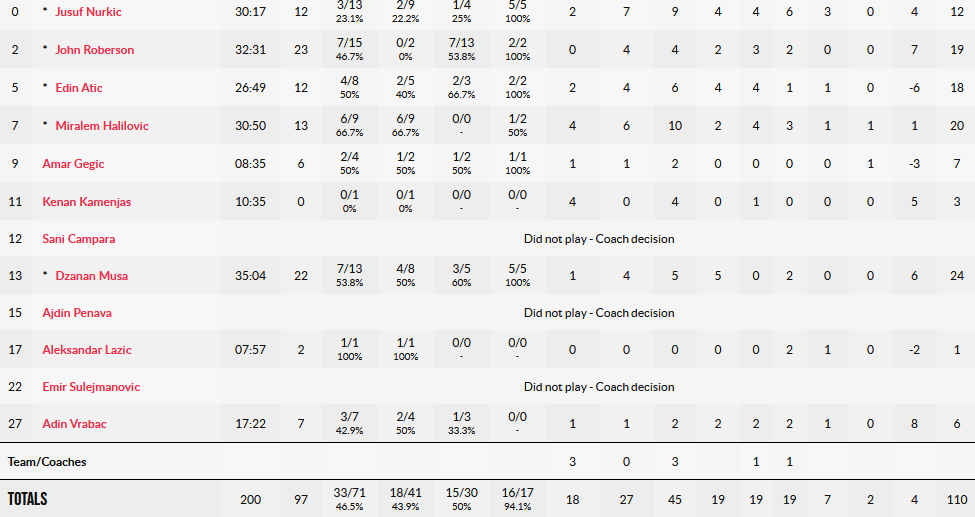View Miralem Halilovic player page
This screenshot has height=517, width=975.
pyautogui.click(x=102, y=126)
